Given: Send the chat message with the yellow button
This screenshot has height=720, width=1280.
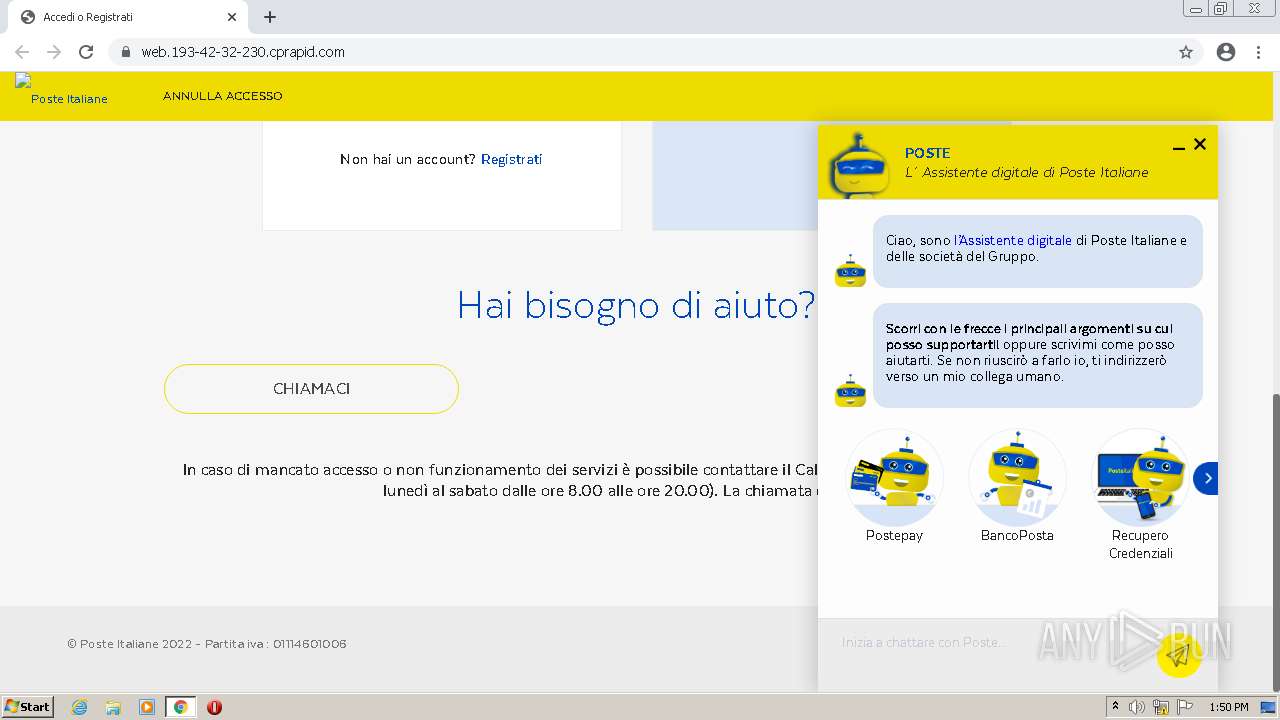Looking at the screenshot, I should coord(1179,655).
